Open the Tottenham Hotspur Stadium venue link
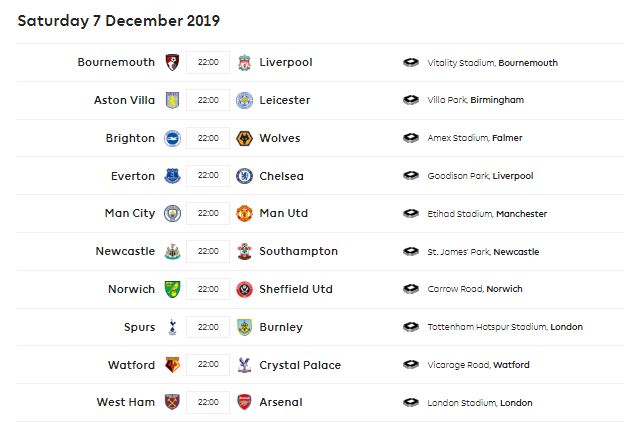This screenshot has height=436, width=624. [x=505, y=327]
